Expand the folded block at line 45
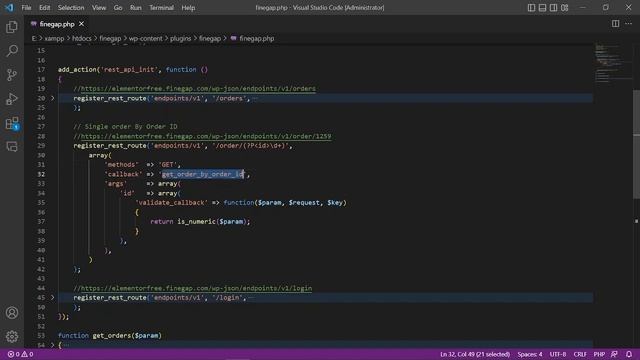640x360 pixels. coord(53,298)
